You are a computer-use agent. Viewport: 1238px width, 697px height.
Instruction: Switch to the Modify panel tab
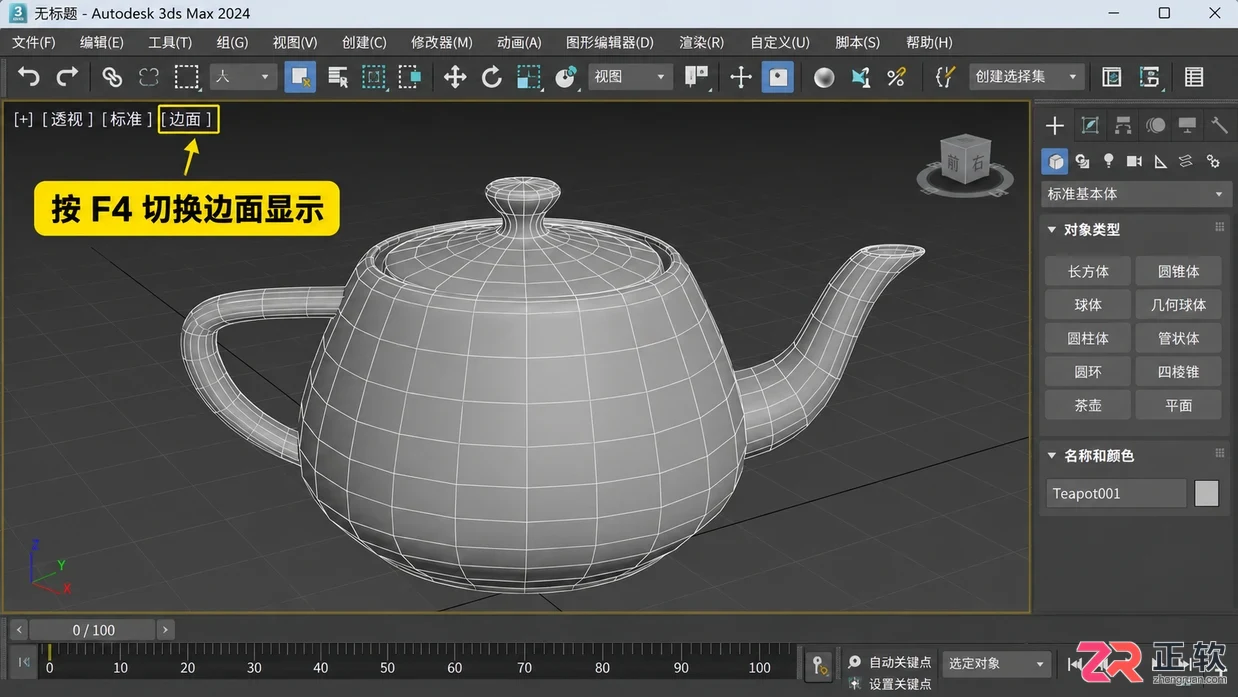[x=1090, y=125]
